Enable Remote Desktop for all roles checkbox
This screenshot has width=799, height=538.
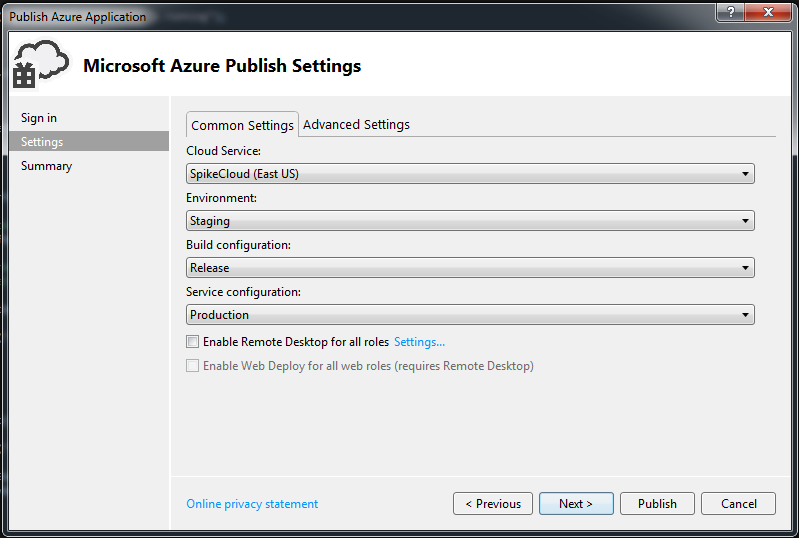[x=192, y=342]
